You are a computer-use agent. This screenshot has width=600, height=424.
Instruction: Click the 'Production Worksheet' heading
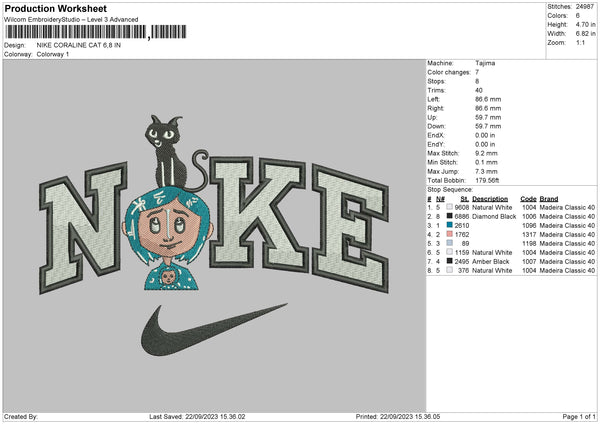(x=55, y=8)
